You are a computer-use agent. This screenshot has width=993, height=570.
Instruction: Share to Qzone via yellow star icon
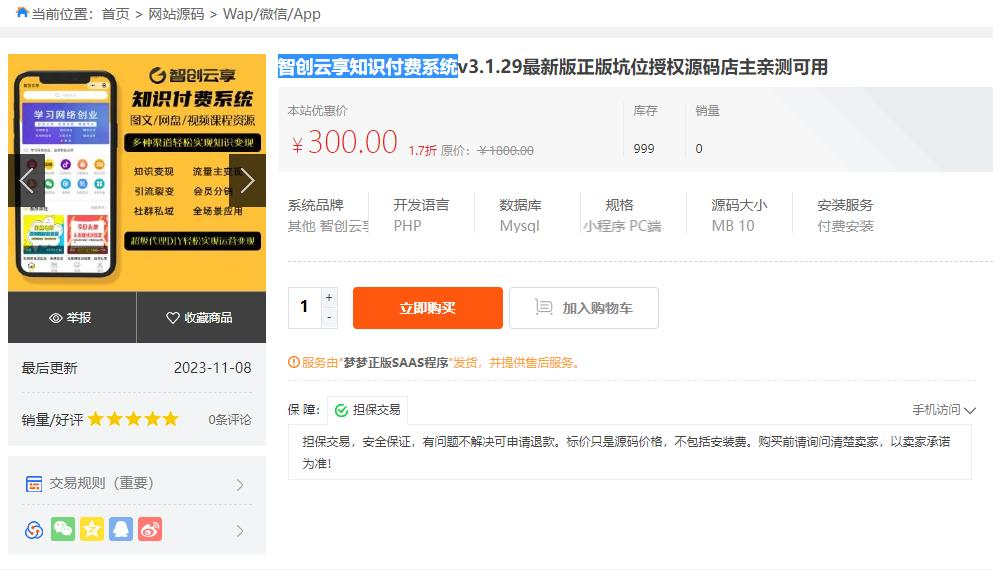pyautogui.click(x=92, y=529)
